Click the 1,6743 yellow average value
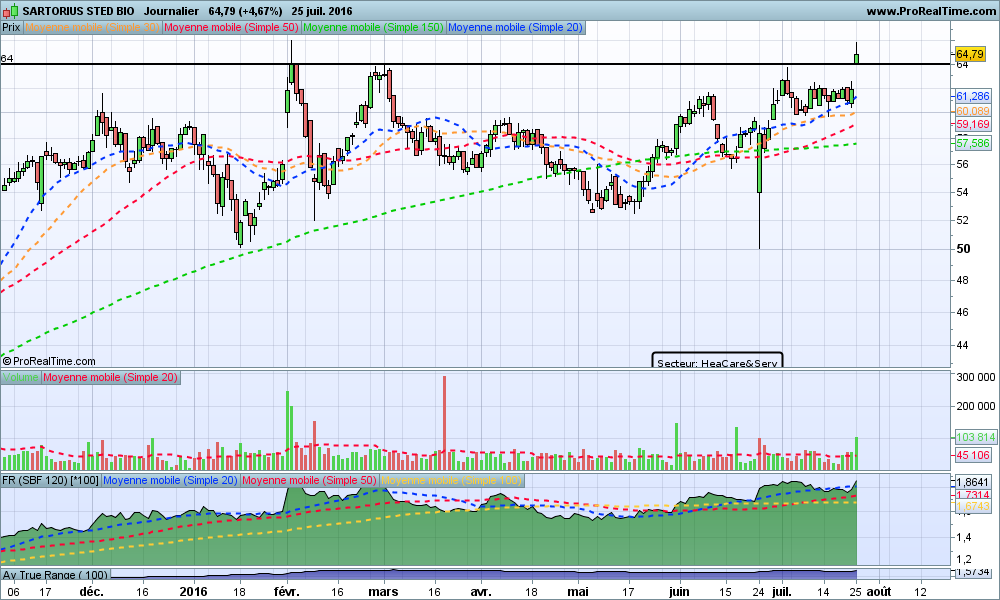Image resolution: width=1000 pixels, height=600 pixels. coord(973,506)
